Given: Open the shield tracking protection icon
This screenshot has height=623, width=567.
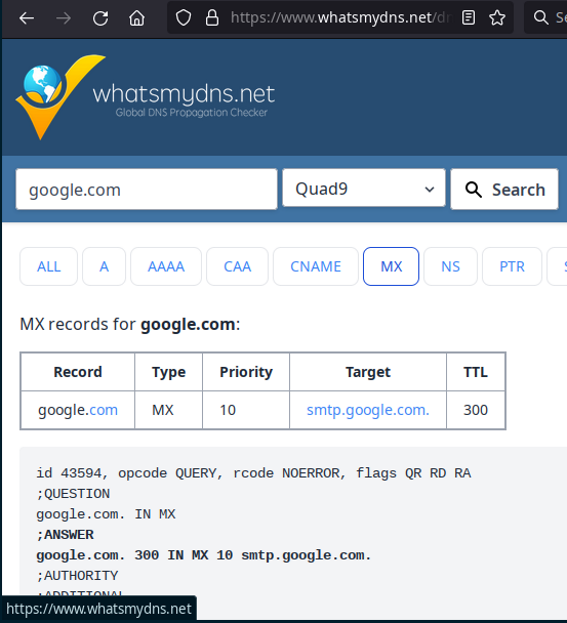Looking at the screenshot, I should click(183, 18).
